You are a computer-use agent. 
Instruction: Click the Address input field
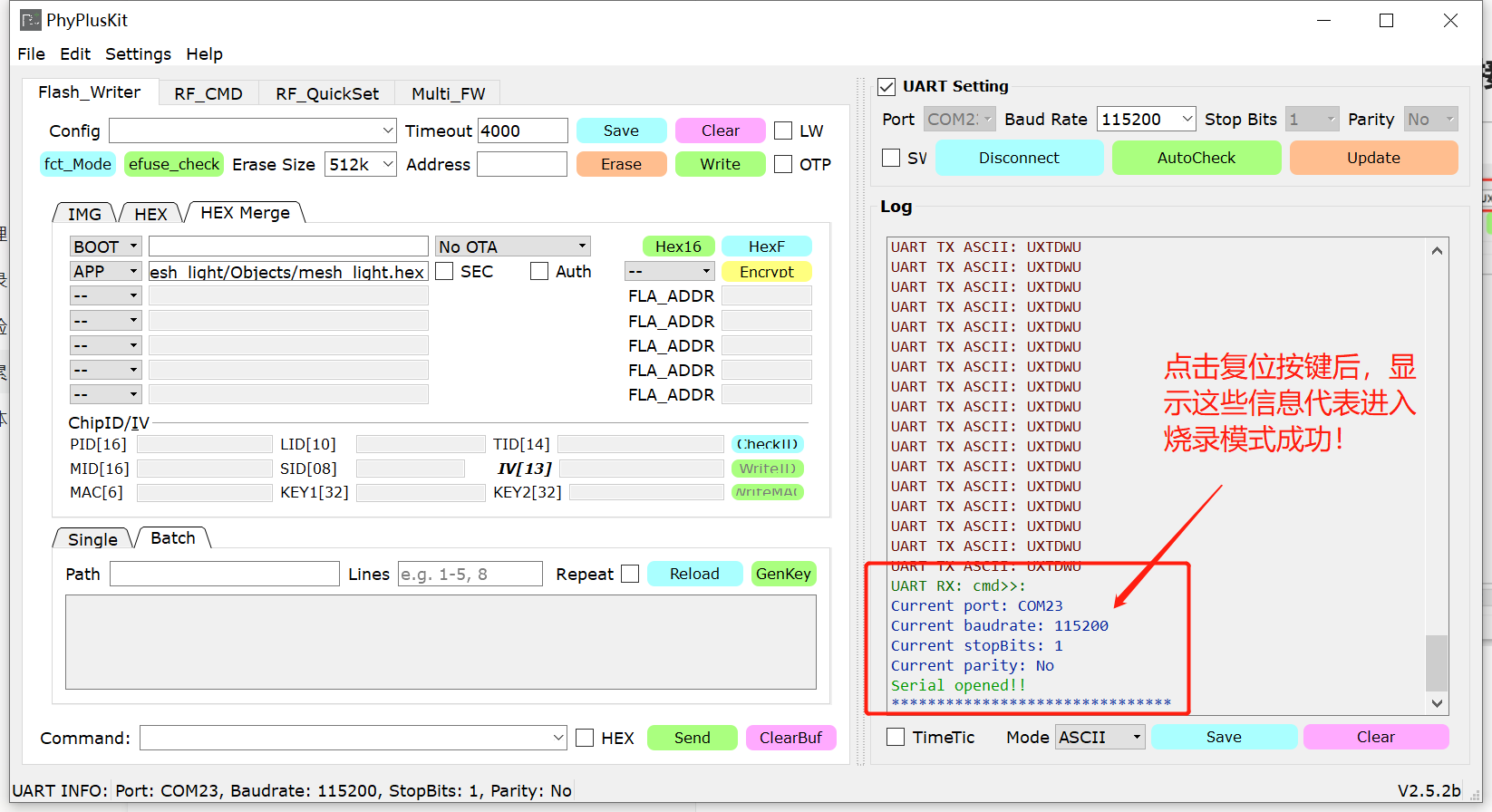(x=522, y=164)
